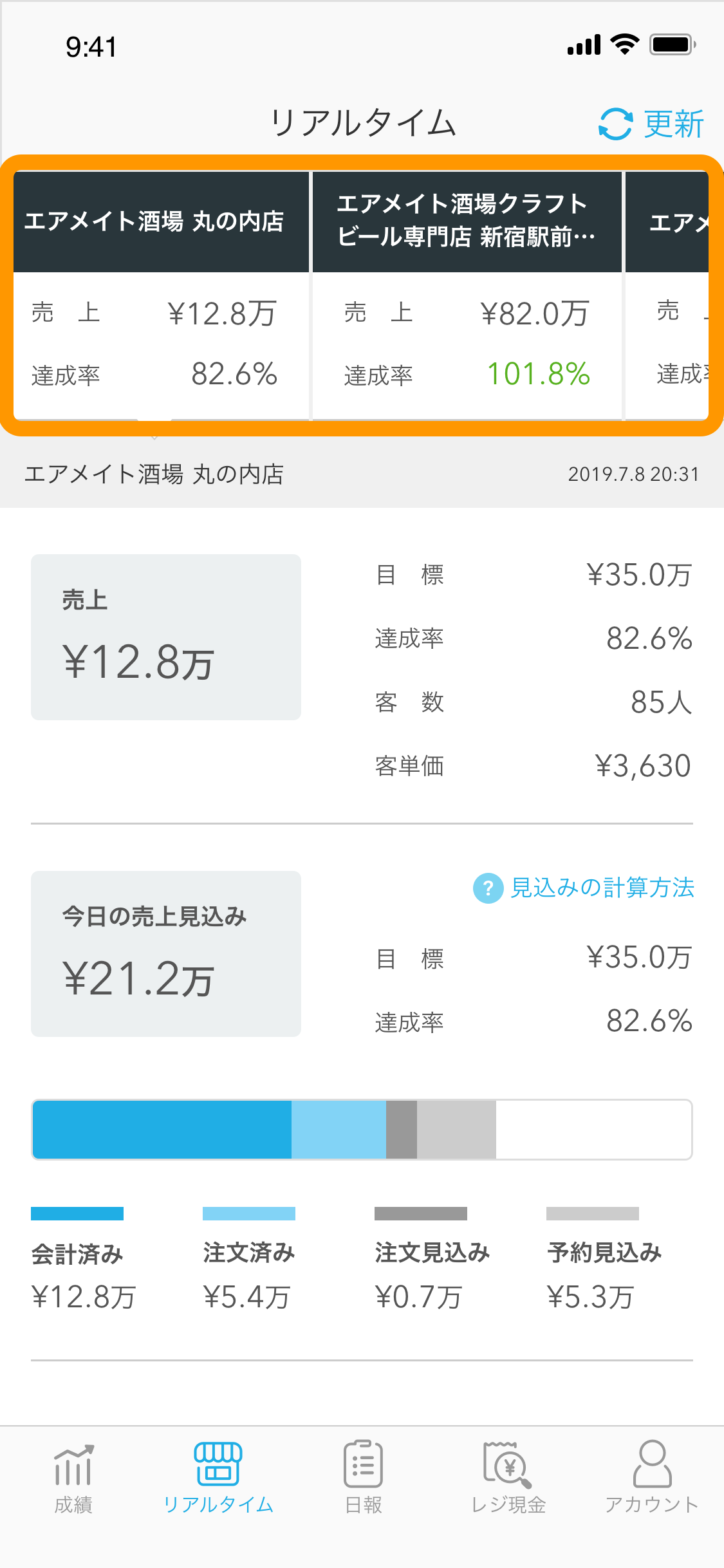Tap the 売上 ¥12.8万 summary box
Viewport: 724px width, 1568px height.
point(166,637)
